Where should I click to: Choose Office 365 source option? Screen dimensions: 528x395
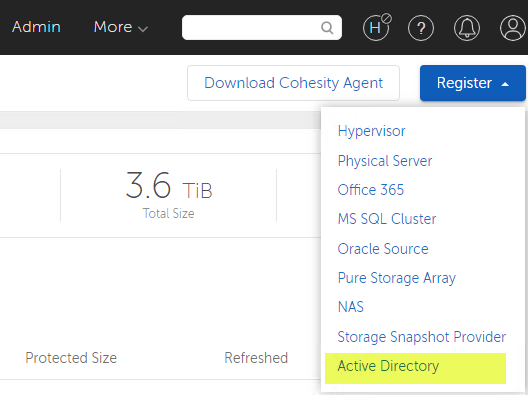pos(371,190)
